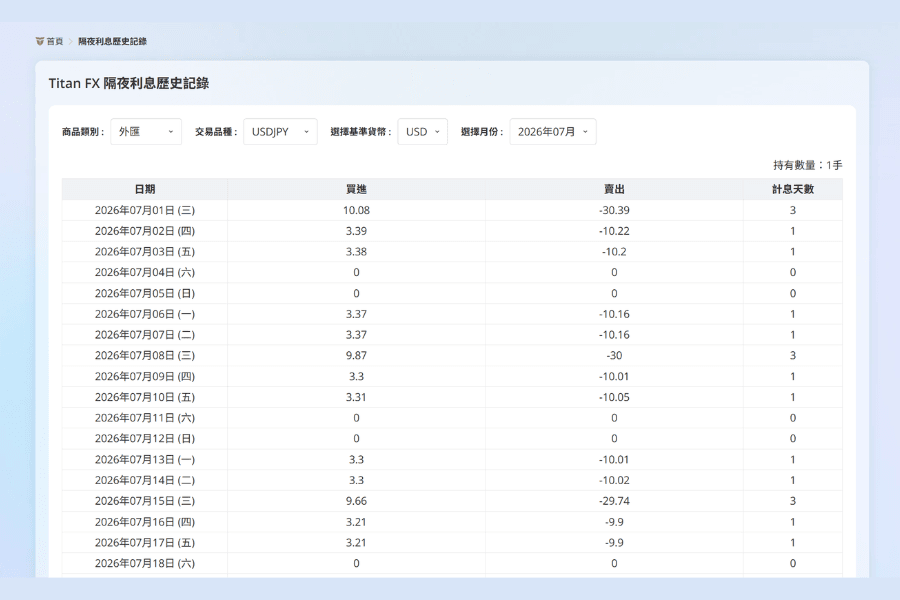Select the 3.39 buy value cell
The image size is (900, 600).
click(x=356, y=231)
